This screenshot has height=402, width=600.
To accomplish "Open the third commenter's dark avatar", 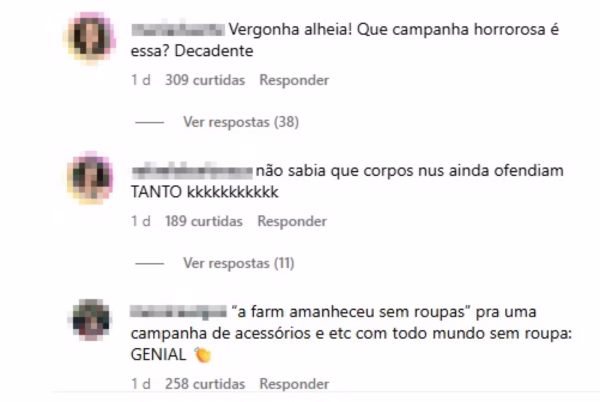I will tap(91, 320).
